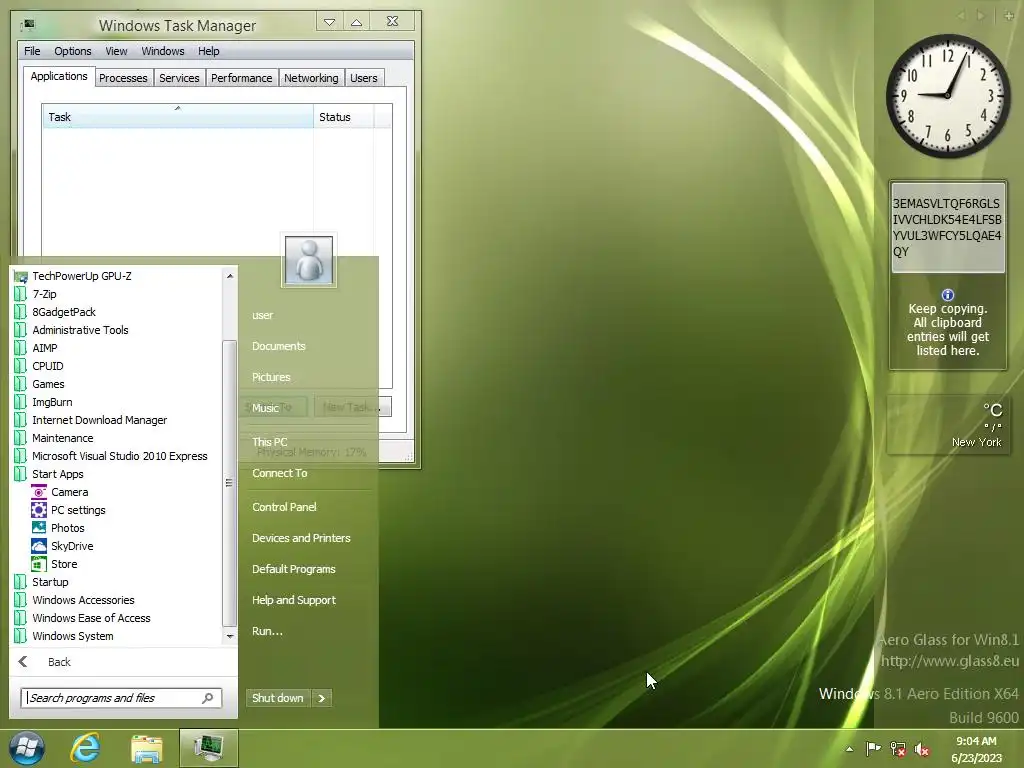The image size is (1024, 768).
Task: Click the search magnifier icon
Action: tap(208, 698)
